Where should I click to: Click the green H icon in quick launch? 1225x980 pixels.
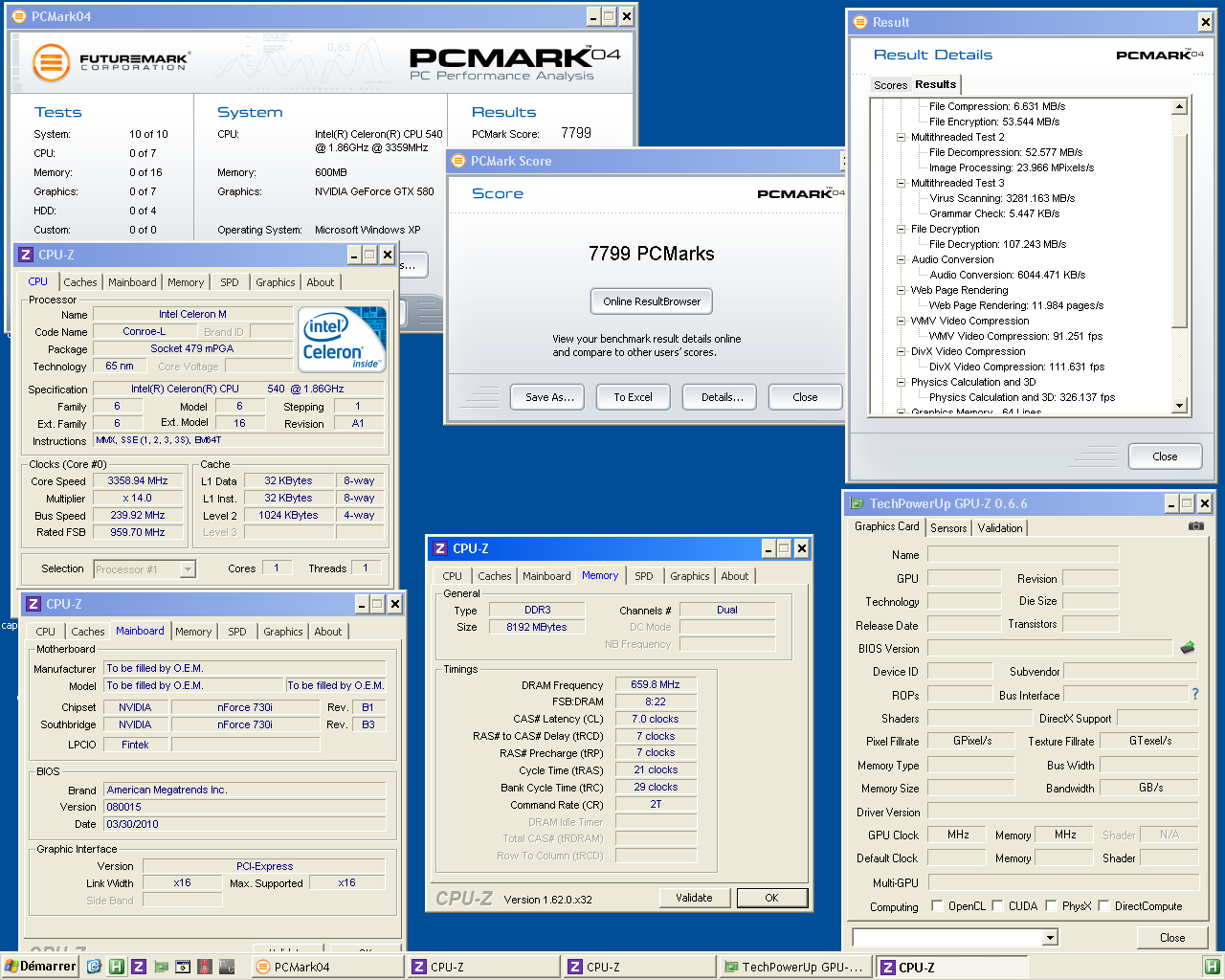point(116,967)
